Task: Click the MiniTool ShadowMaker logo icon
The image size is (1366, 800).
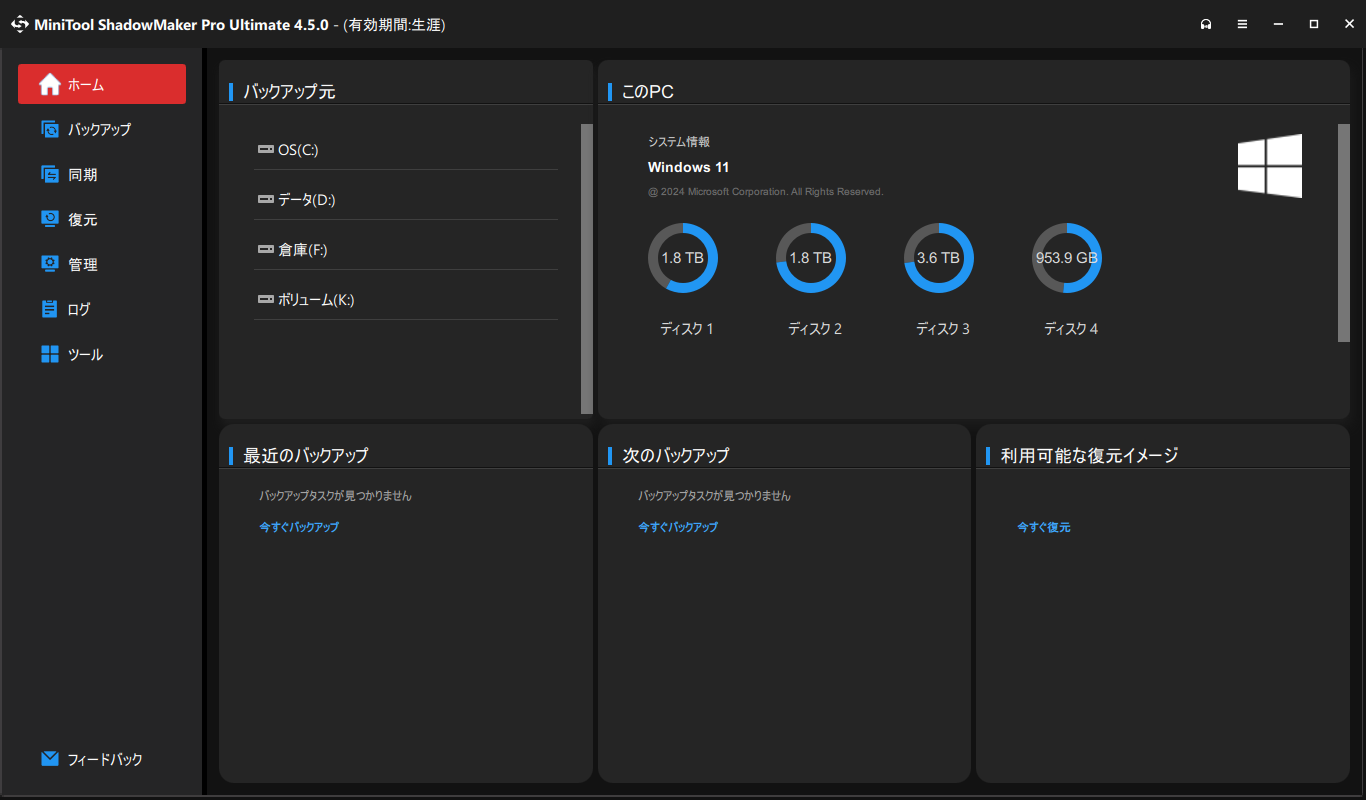Action: (x=20, y=25)
